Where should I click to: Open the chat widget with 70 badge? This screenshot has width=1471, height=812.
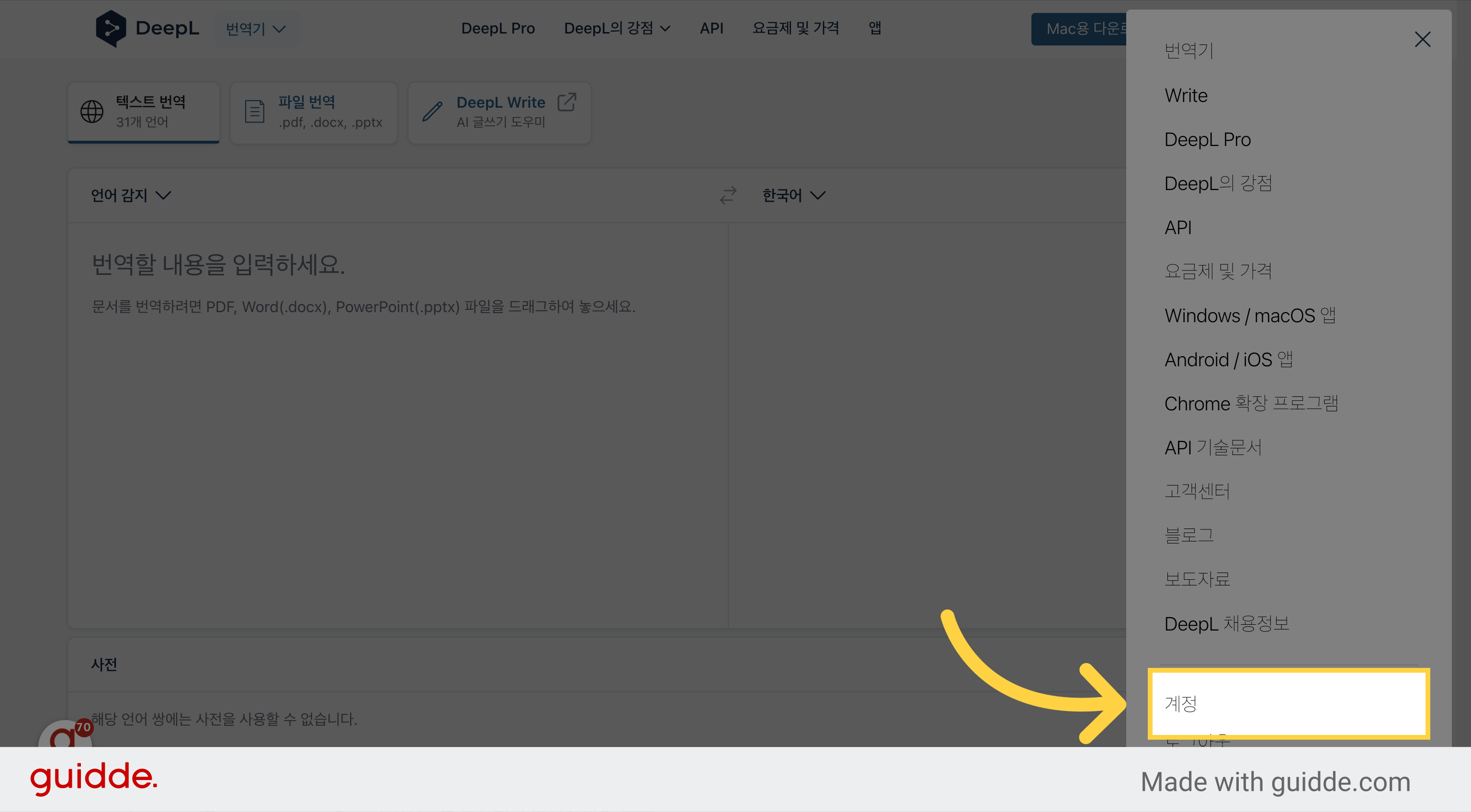(65, 735)
